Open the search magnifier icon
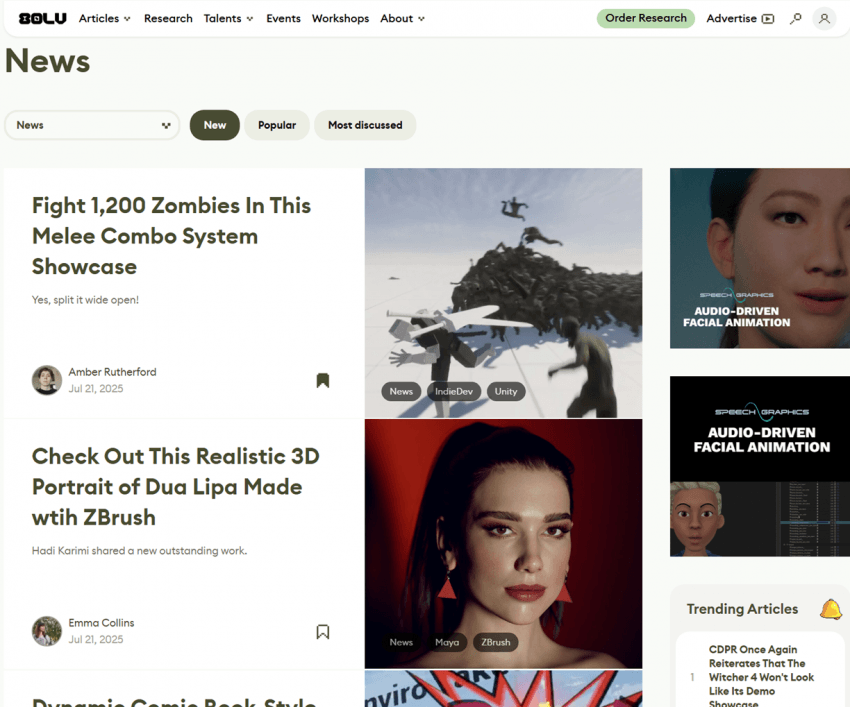This screenshot has width=850, height=707. (795, 18)
